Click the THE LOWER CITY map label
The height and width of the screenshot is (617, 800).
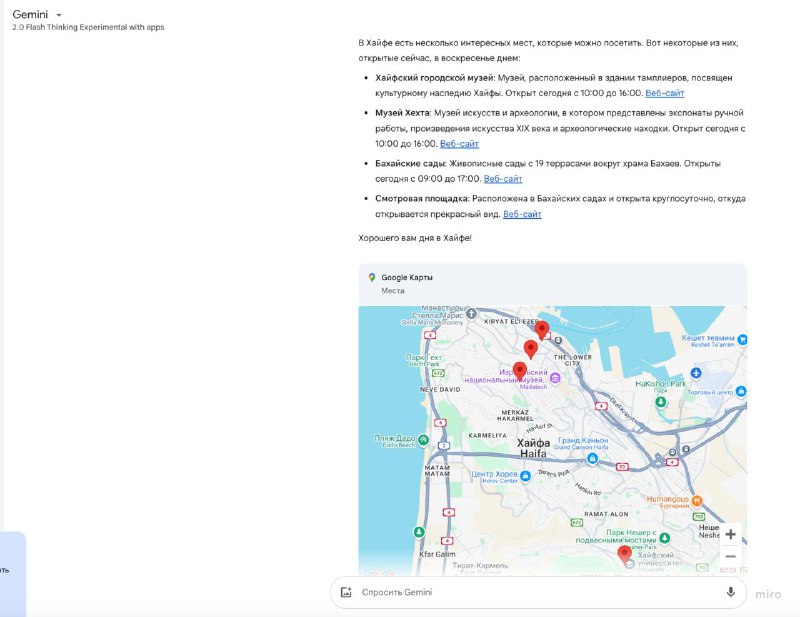click(572, 360)
